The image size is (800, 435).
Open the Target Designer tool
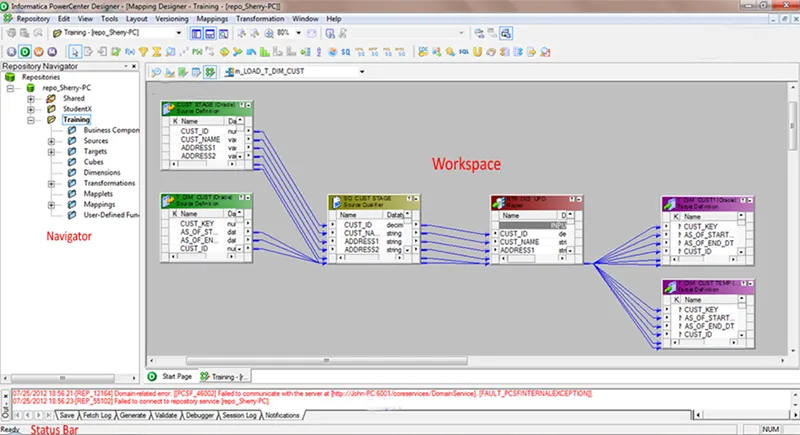(x=169, y=72)
